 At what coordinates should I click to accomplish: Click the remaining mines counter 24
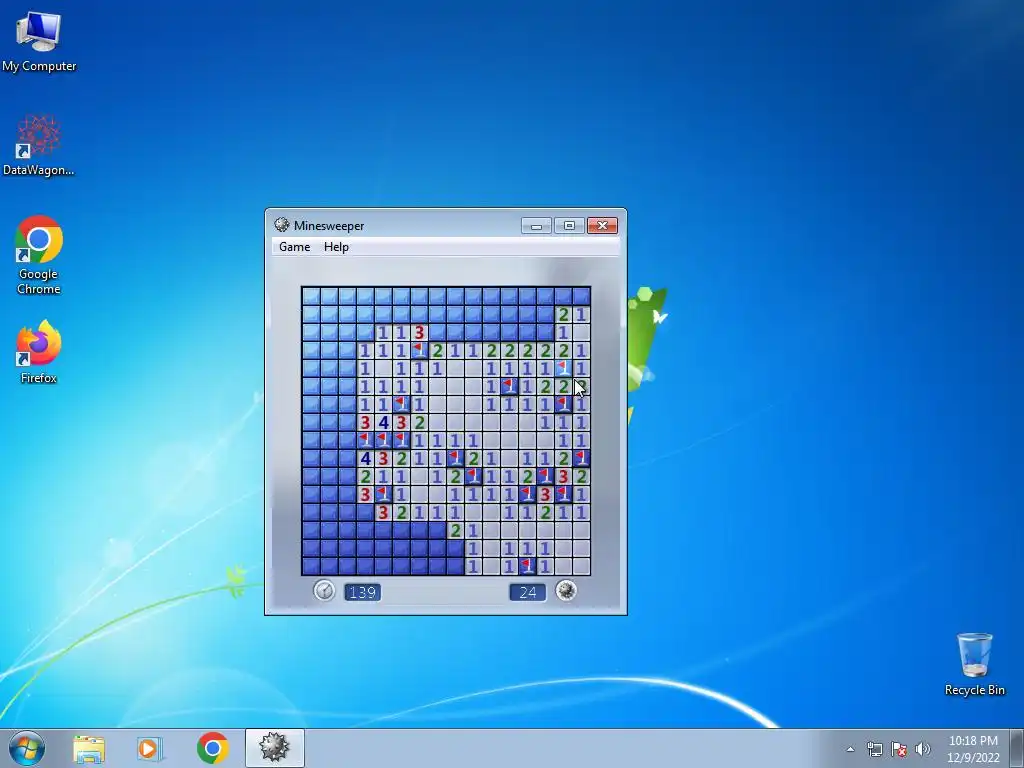click(x=528, y=592)
